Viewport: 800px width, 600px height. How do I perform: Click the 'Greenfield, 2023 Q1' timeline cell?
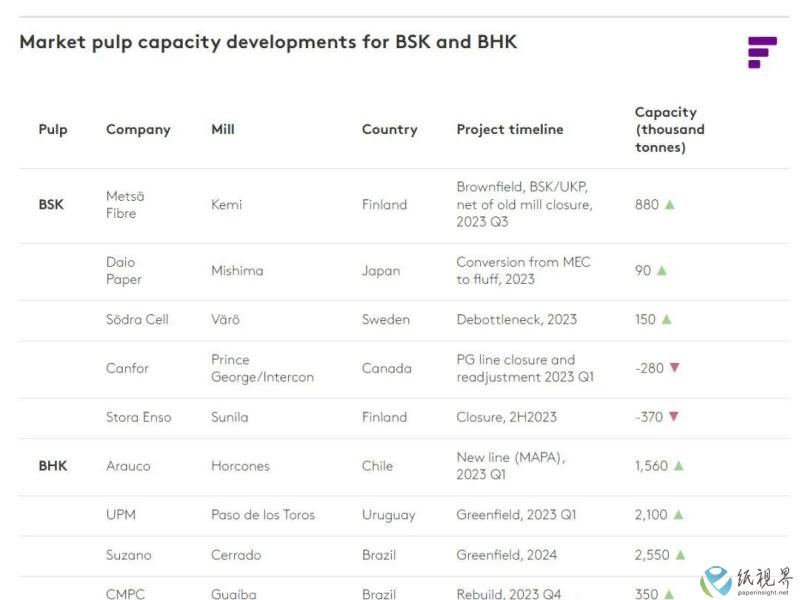pos(516,514)
